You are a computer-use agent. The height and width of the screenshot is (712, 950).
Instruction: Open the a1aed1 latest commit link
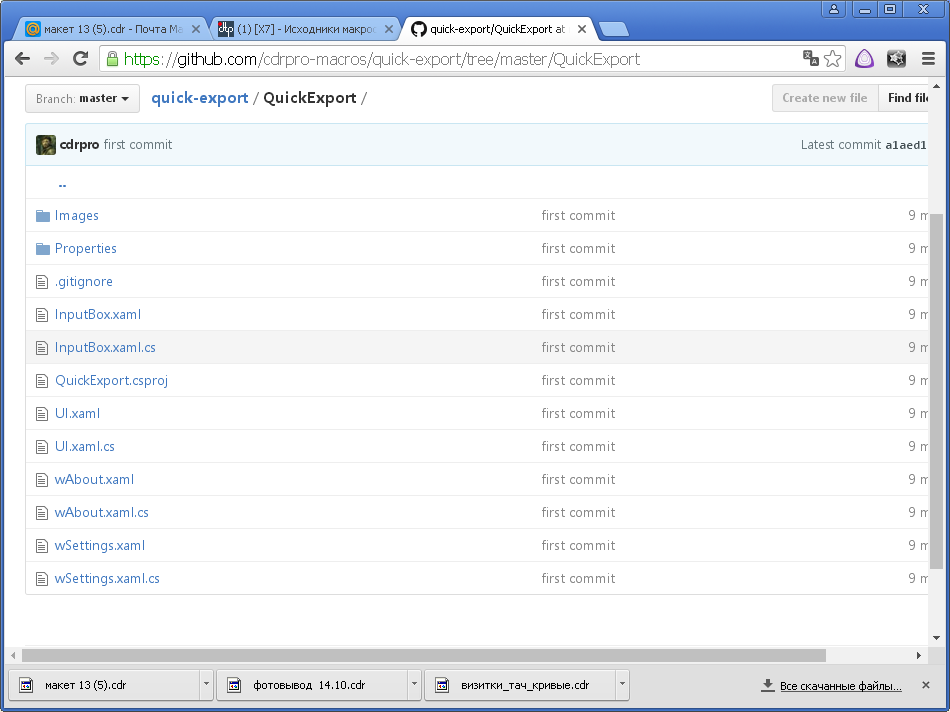[906, 145]
